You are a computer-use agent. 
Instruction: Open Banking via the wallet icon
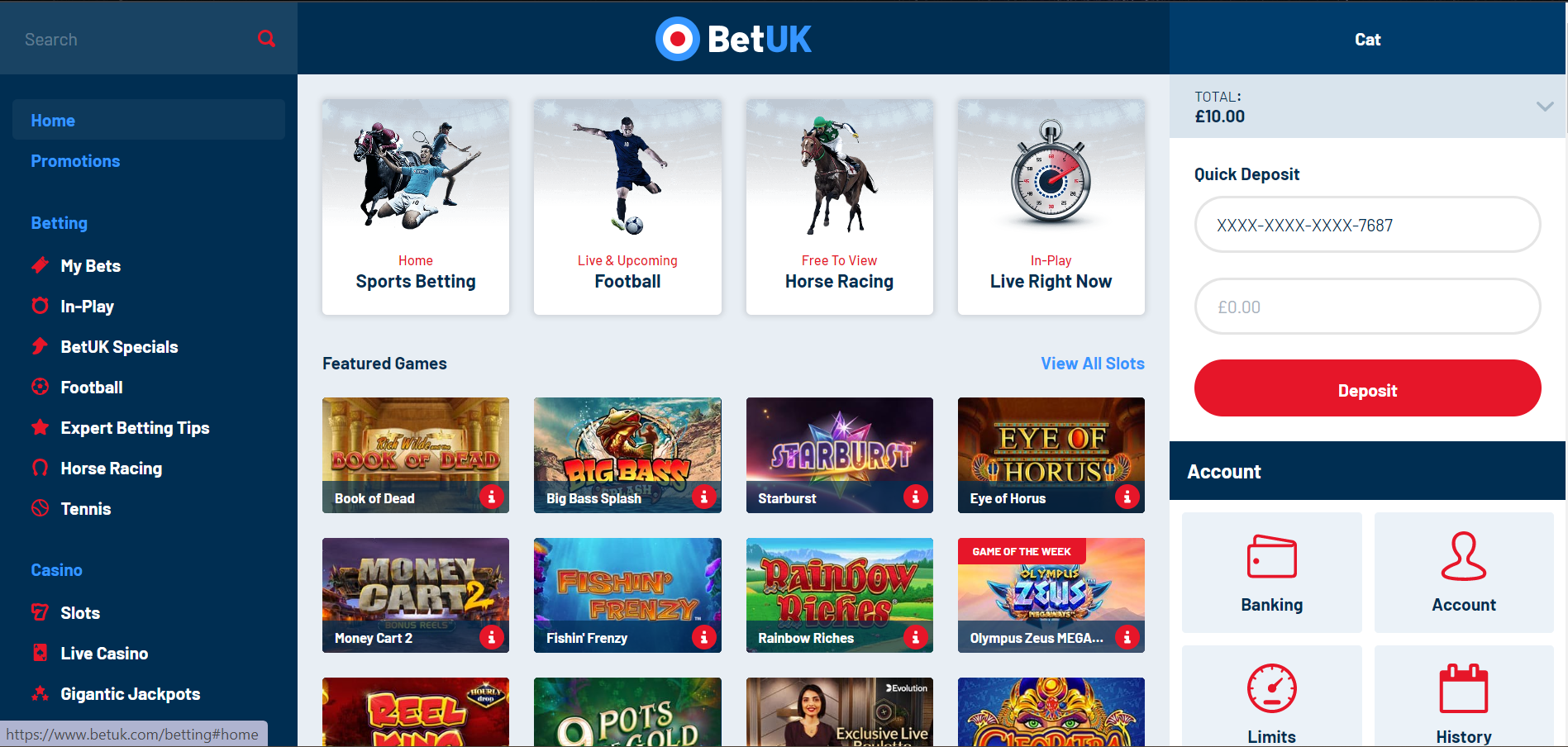[1271, 557]
